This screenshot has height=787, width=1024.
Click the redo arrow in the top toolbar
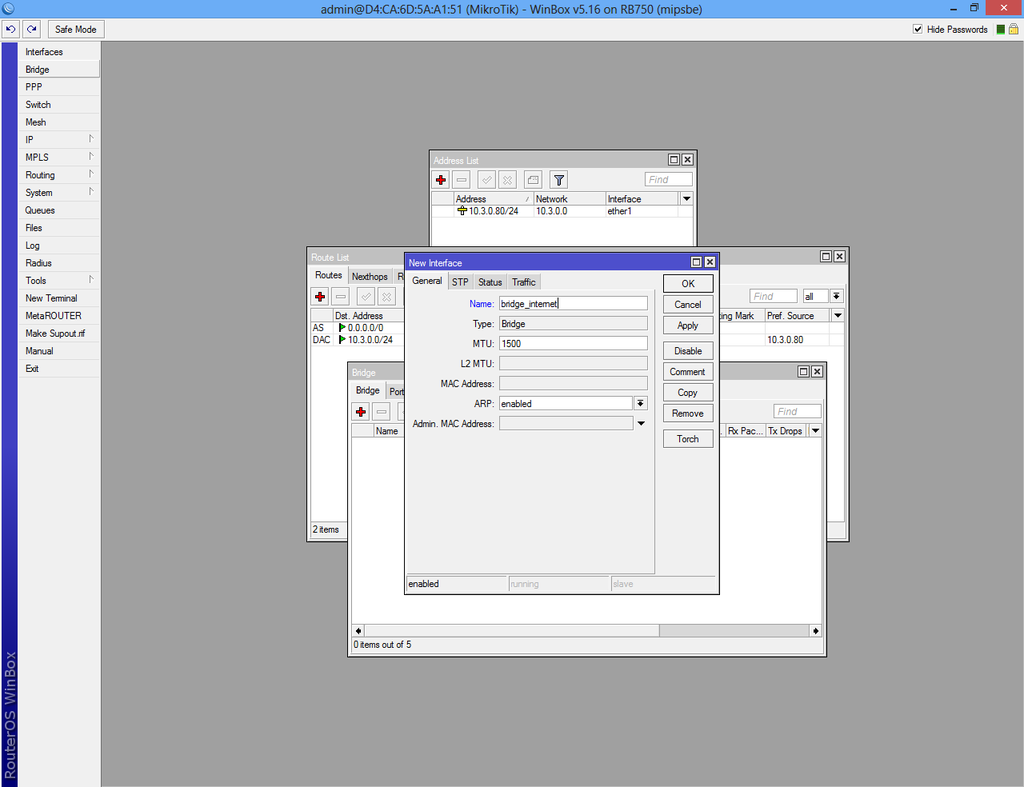click(31, 29)
